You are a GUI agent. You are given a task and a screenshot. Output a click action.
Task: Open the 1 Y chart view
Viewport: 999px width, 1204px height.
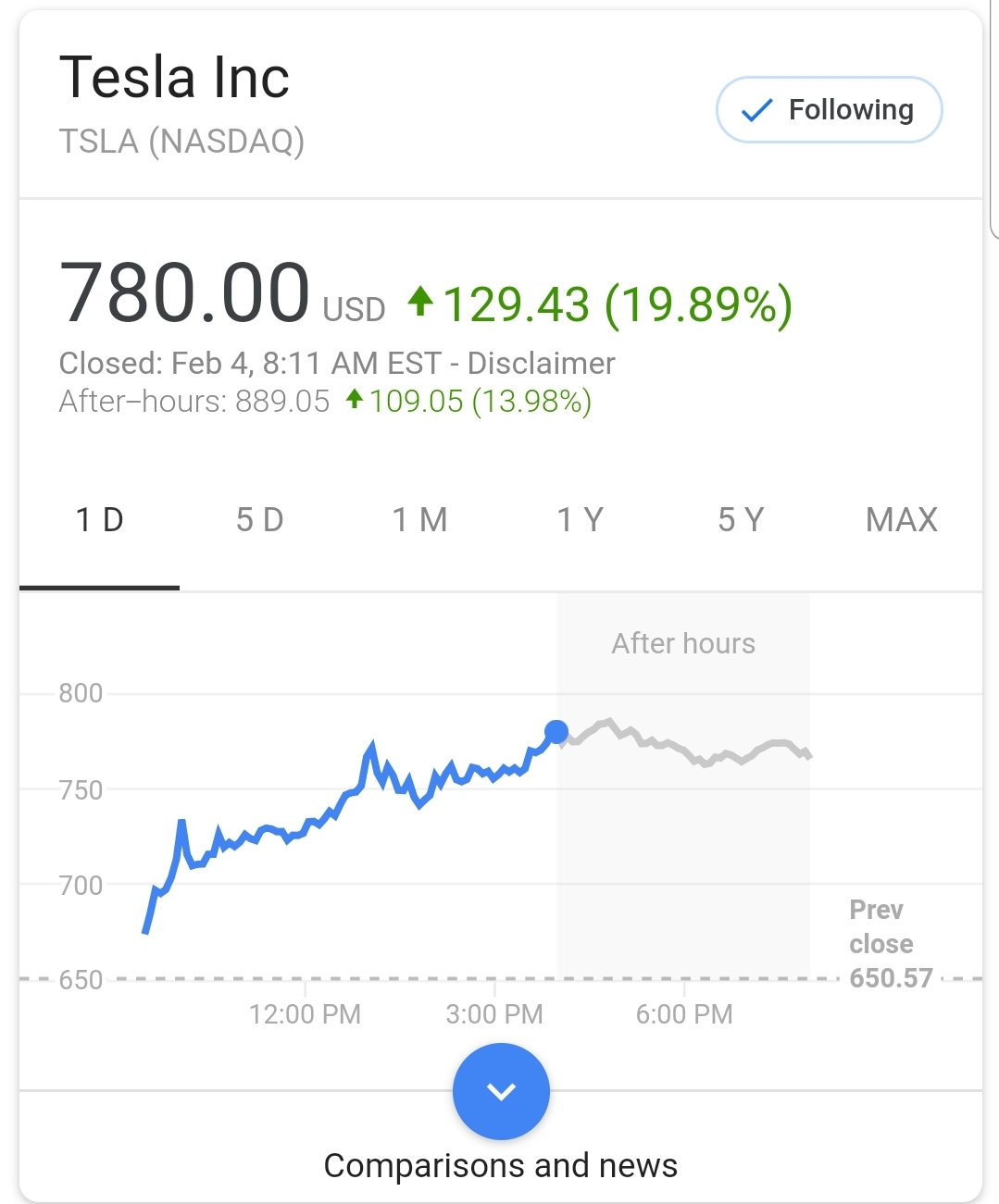[581, 520]
